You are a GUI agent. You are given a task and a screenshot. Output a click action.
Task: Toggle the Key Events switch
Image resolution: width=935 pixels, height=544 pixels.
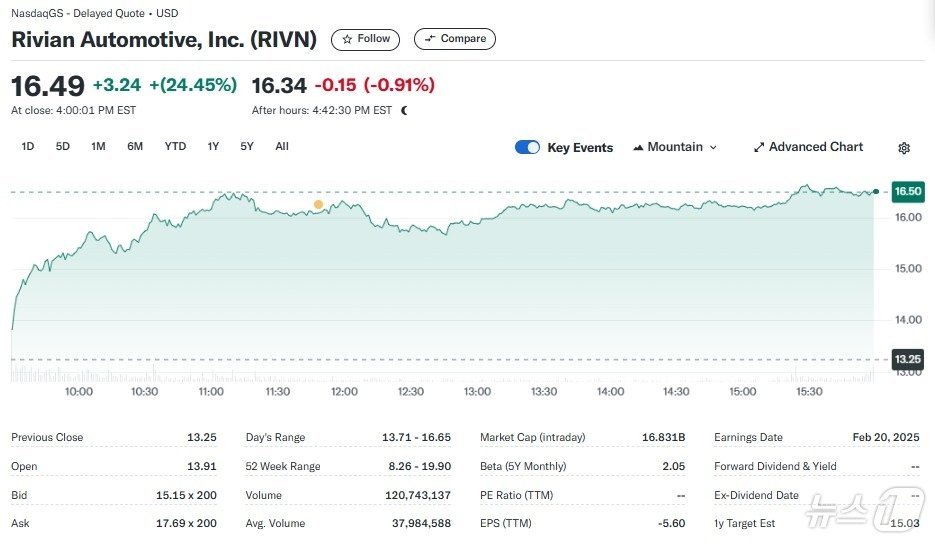[x=527, y=147]
